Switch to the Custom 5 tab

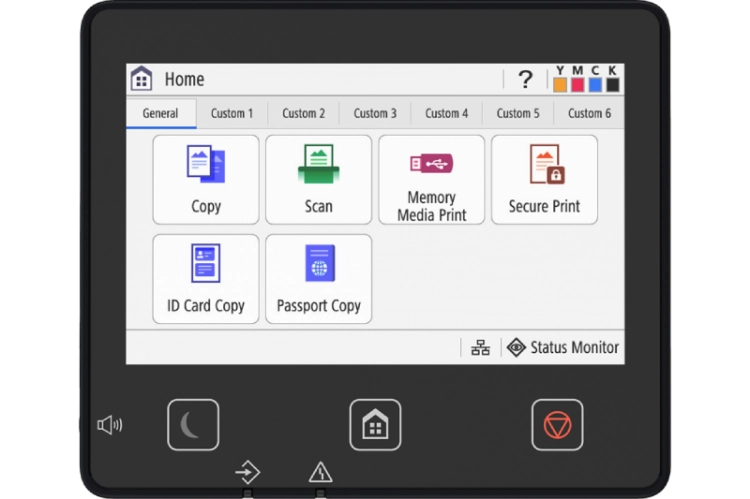(518, 113)
